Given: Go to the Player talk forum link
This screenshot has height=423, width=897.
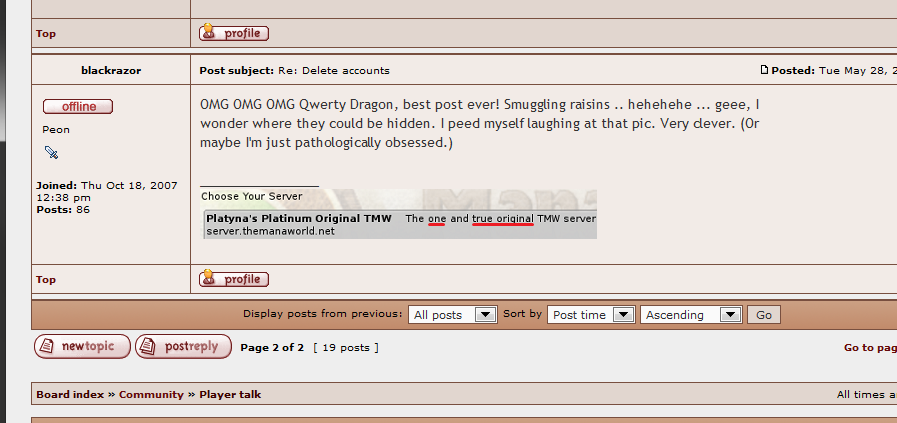Looking at the screenshot, I should pos(230,394).
